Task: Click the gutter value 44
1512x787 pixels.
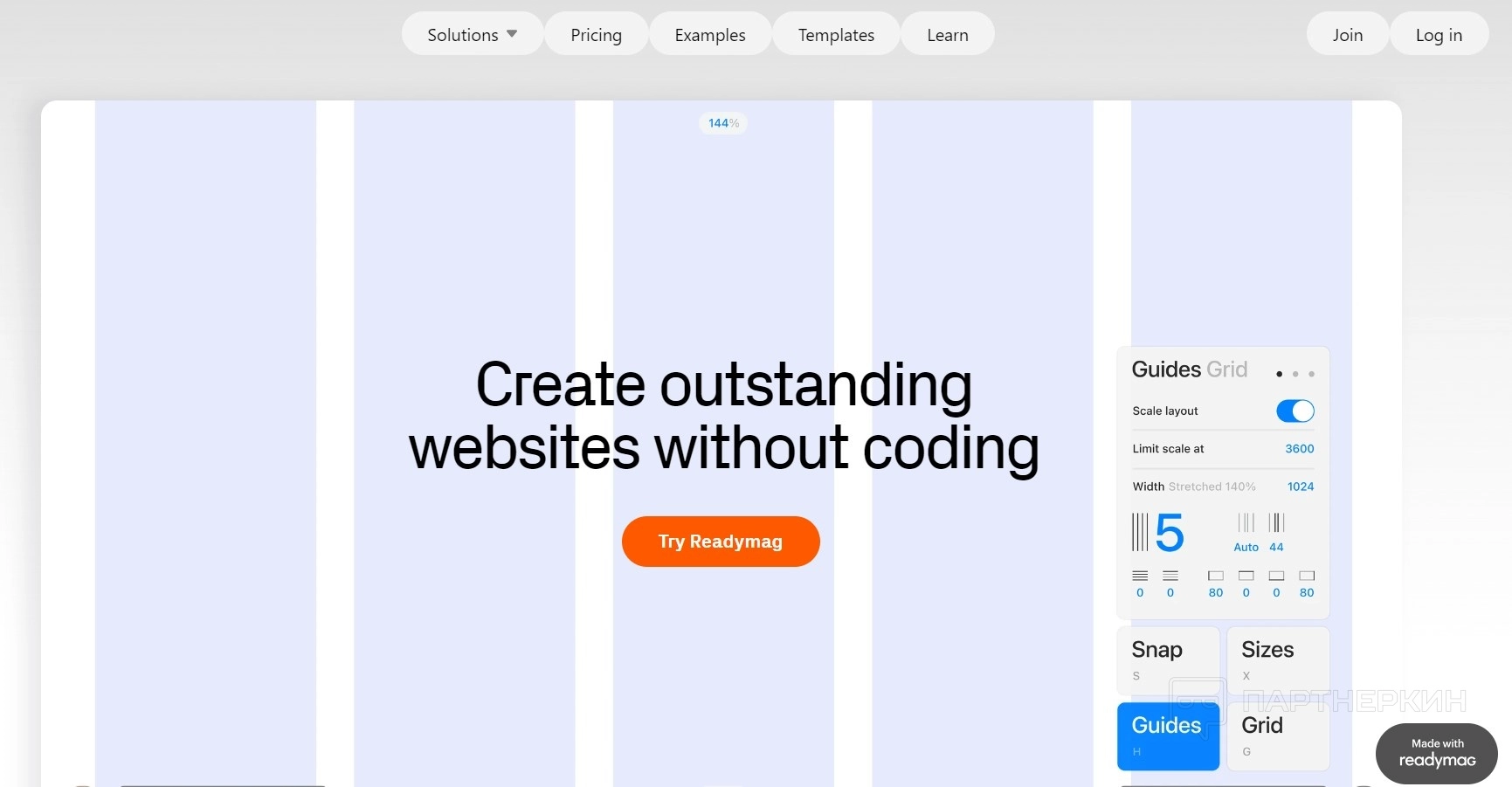Action: [1276, 547]
